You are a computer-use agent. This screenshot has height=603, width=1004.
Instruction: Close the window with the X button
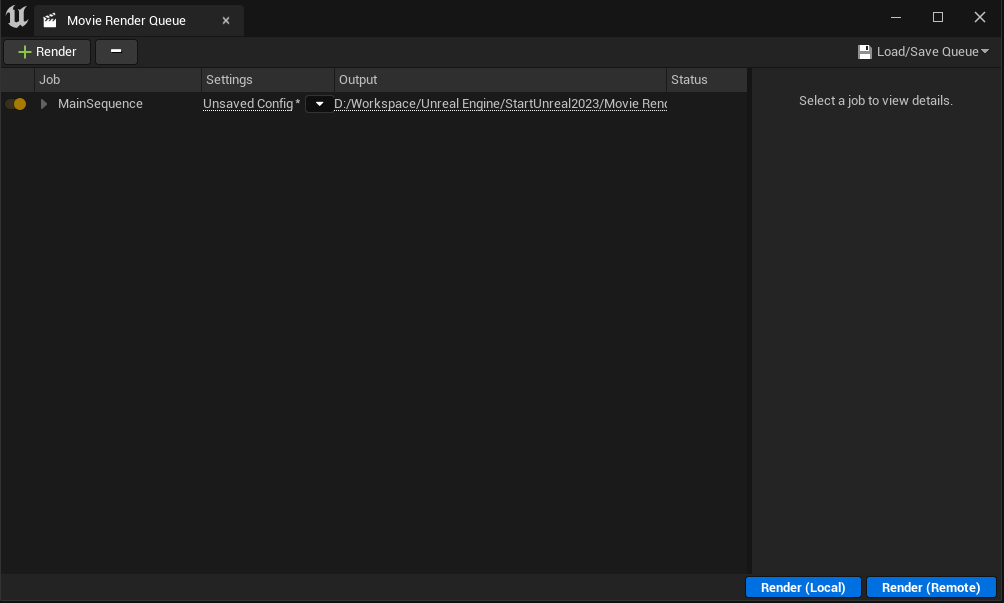coord(980,17)
